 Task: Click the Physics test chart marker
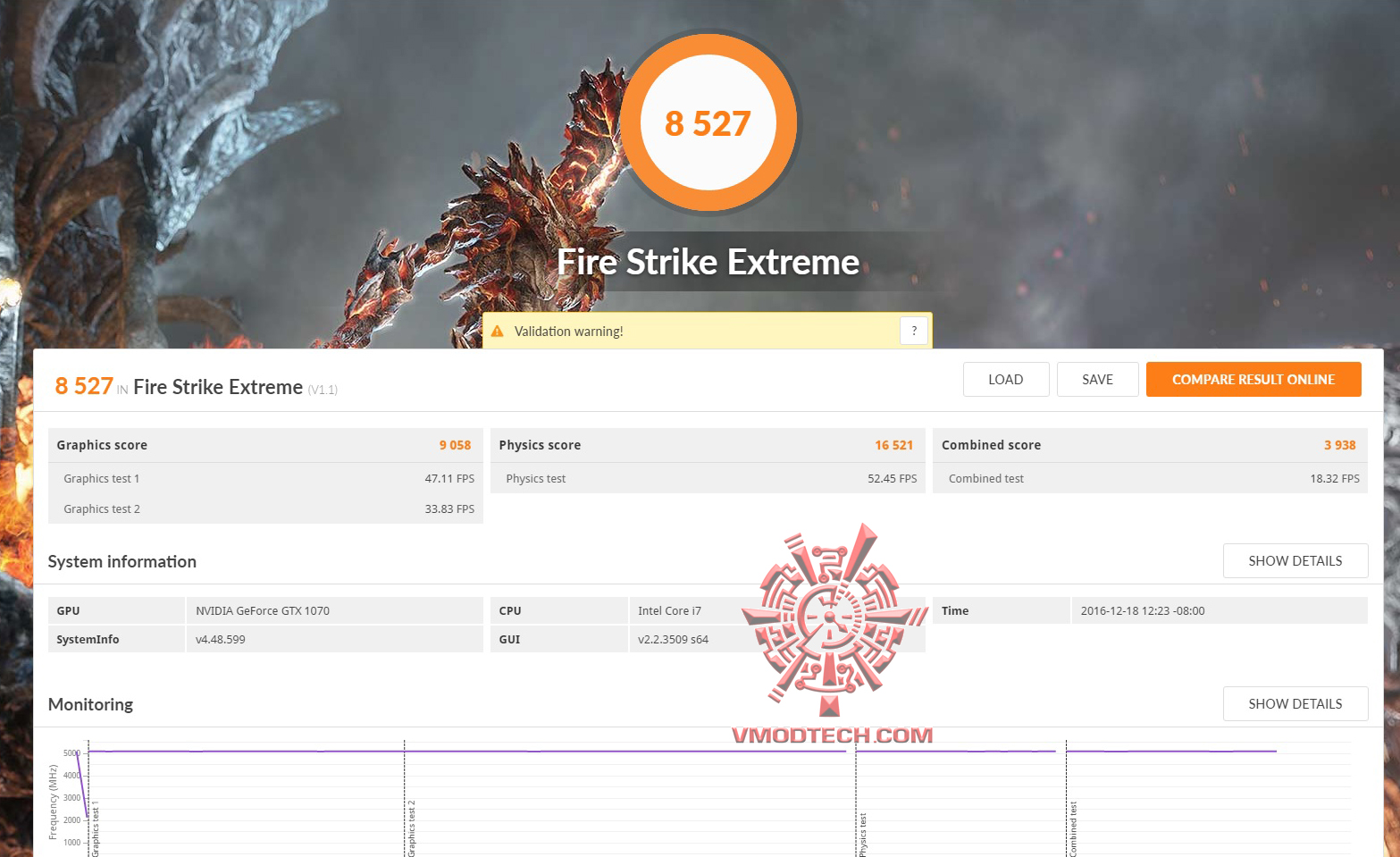(863, 836)
